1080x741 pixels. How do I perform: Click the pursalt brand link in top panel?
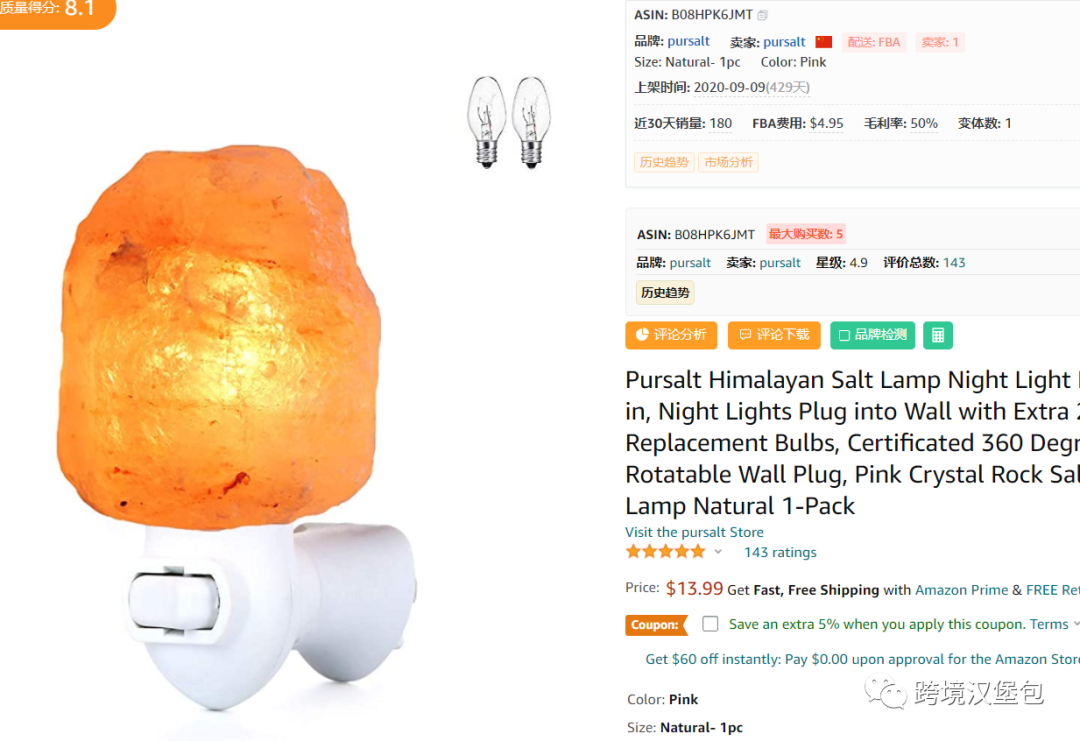pos(688,41)
